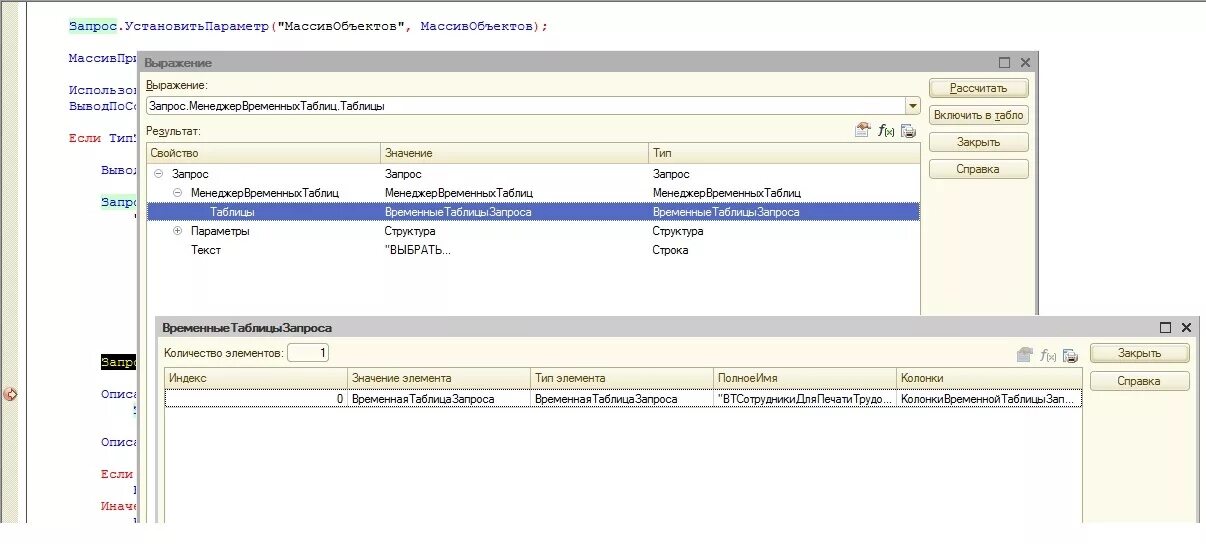Screen dimensions: 1206x544
Task: Click the breakpoint marker in code gutter
Action: (x=10, y=394)
